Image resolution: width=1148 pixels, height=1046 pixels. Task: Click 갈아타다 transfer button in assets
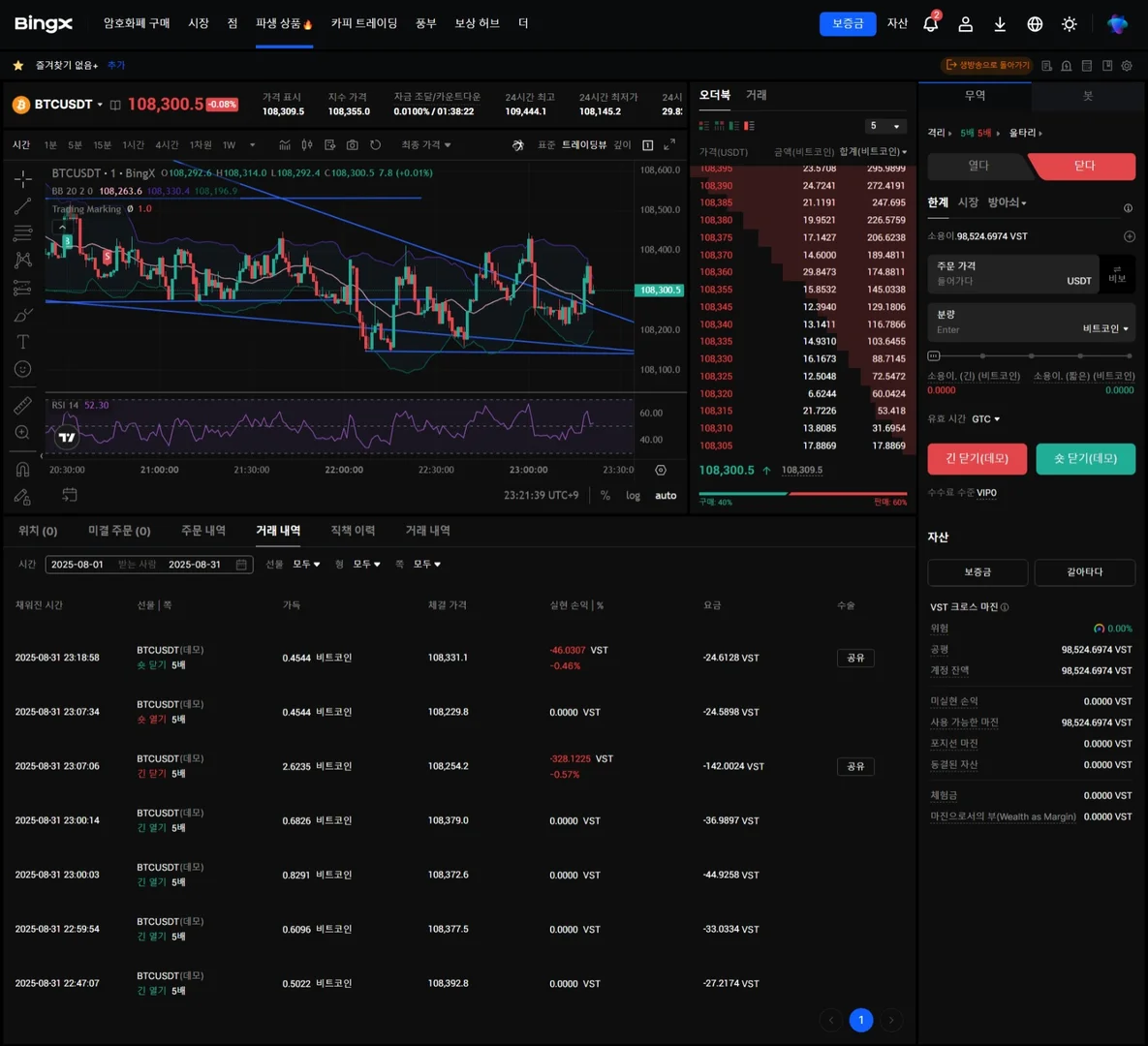click(x=1084, y=571)
